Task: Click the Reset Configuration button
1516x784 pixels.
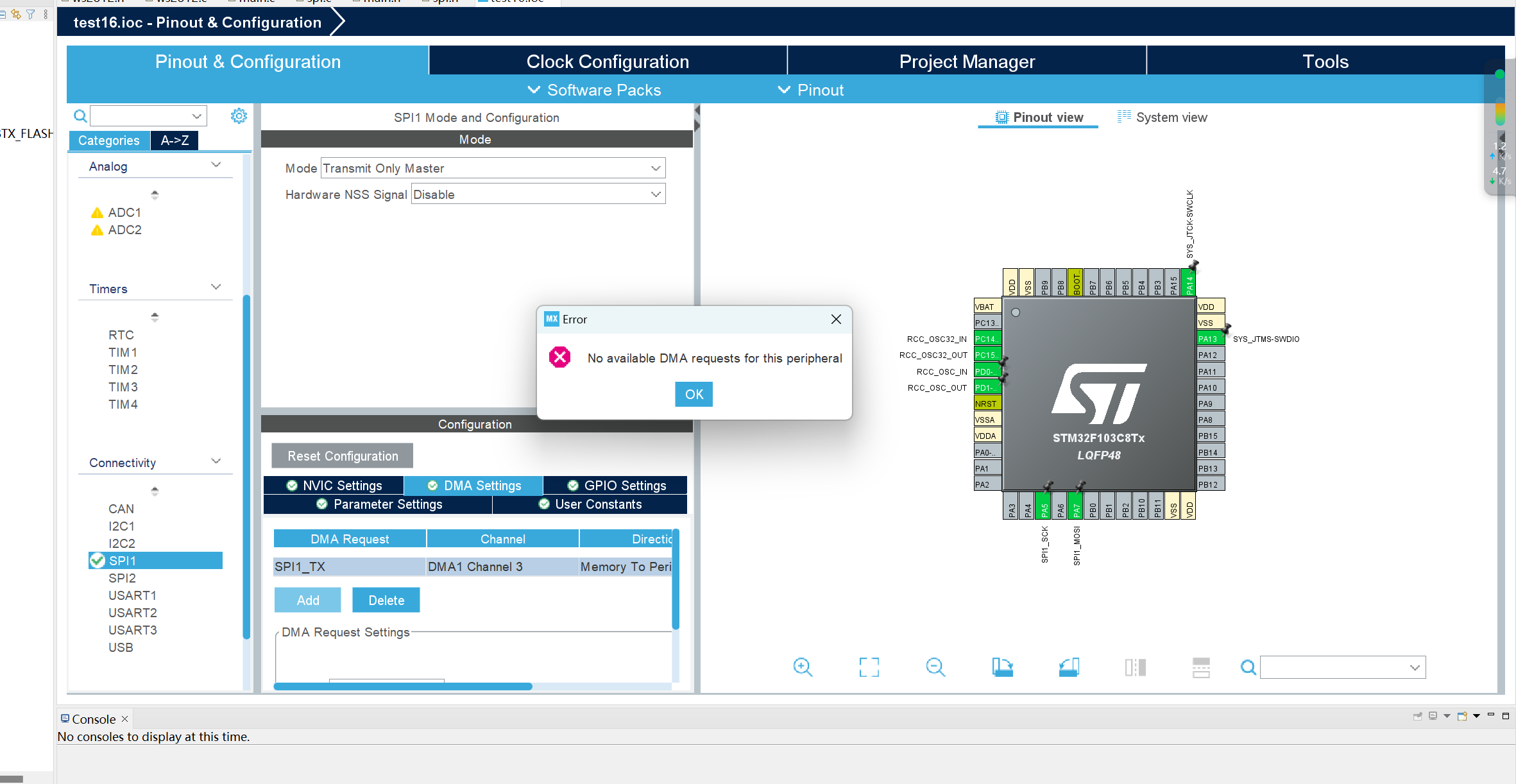Action: point(342,456)
